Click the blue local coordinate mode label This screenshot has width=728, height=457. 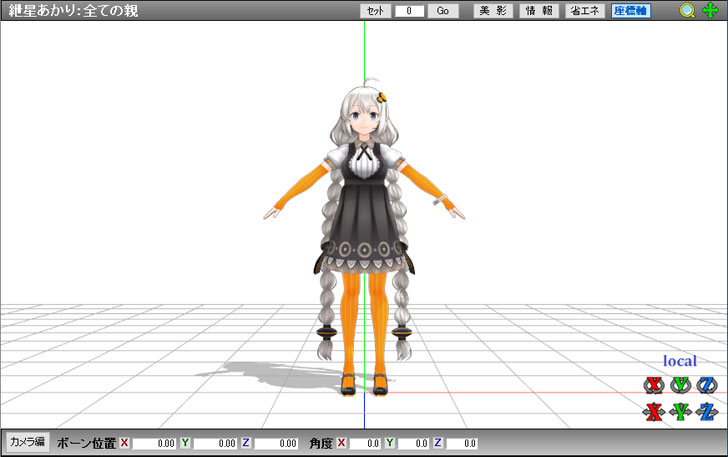[680, 361]
